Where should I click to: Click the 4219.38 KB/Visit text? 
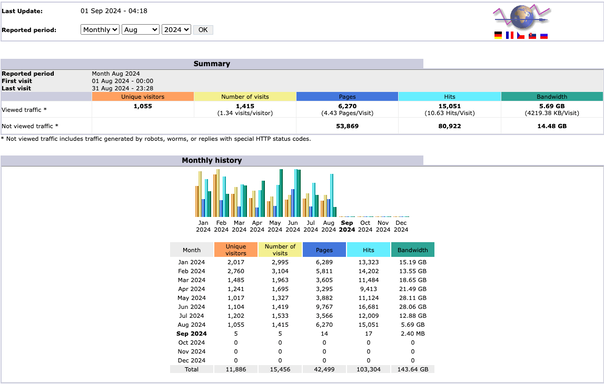tap(552, 113)
